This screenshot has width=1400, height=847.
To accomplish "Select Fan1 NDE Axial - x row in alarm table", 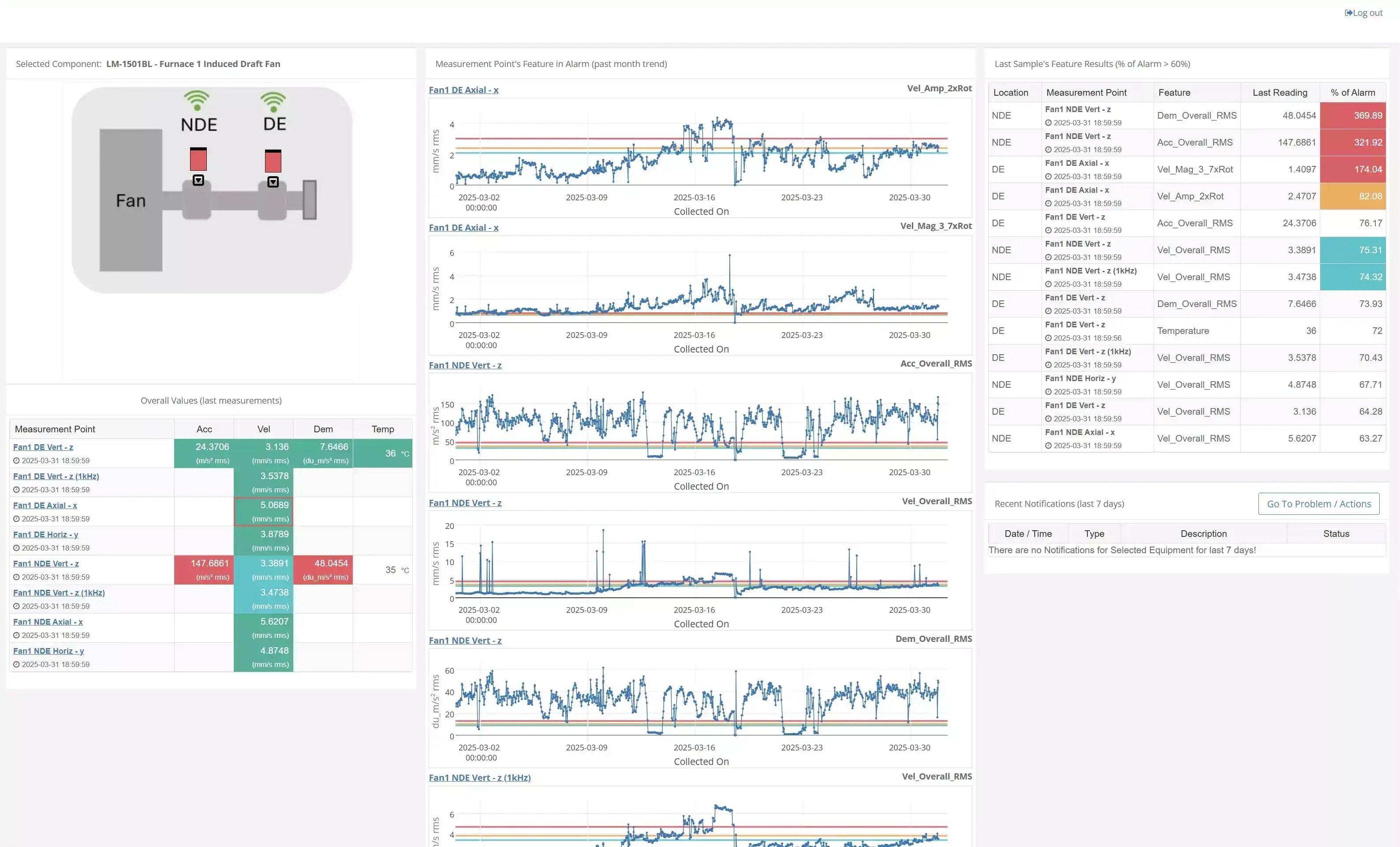I will click(x=1187, y=439).
